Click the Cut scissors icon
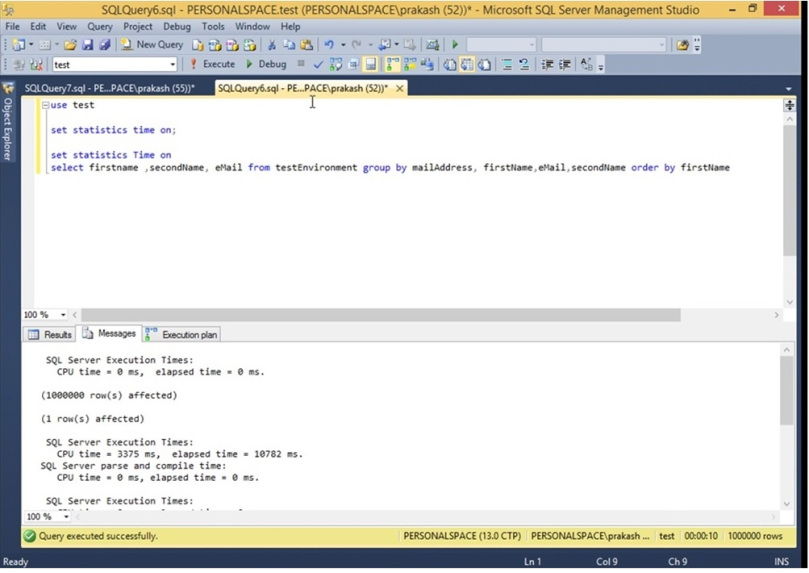Screen dimensions: 809x573 coord(272,45)
